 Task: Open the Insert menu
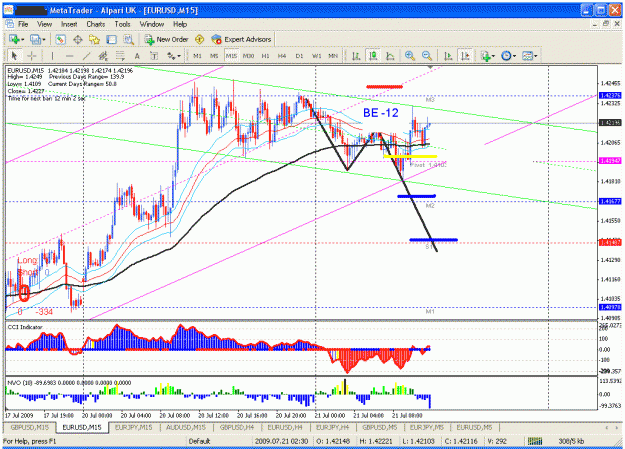[69, 24]
